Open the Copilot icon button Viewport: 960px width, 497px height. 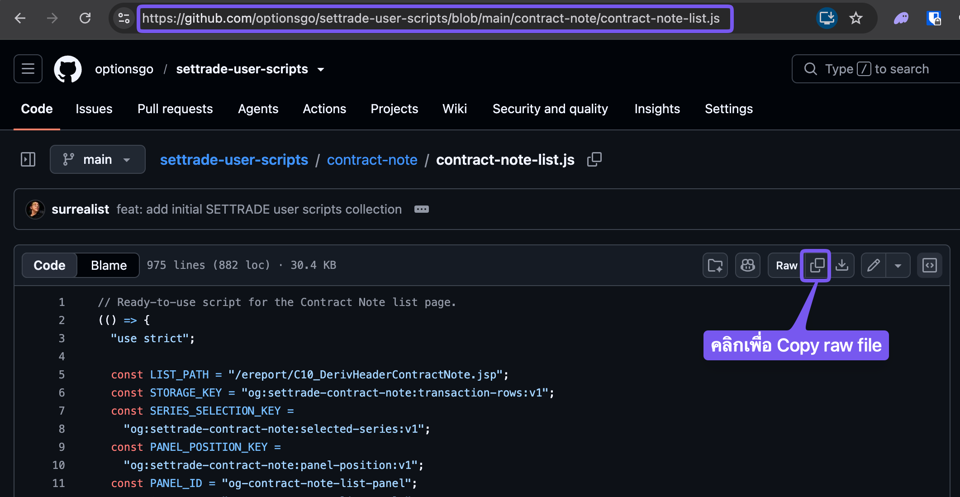(748, 265)
